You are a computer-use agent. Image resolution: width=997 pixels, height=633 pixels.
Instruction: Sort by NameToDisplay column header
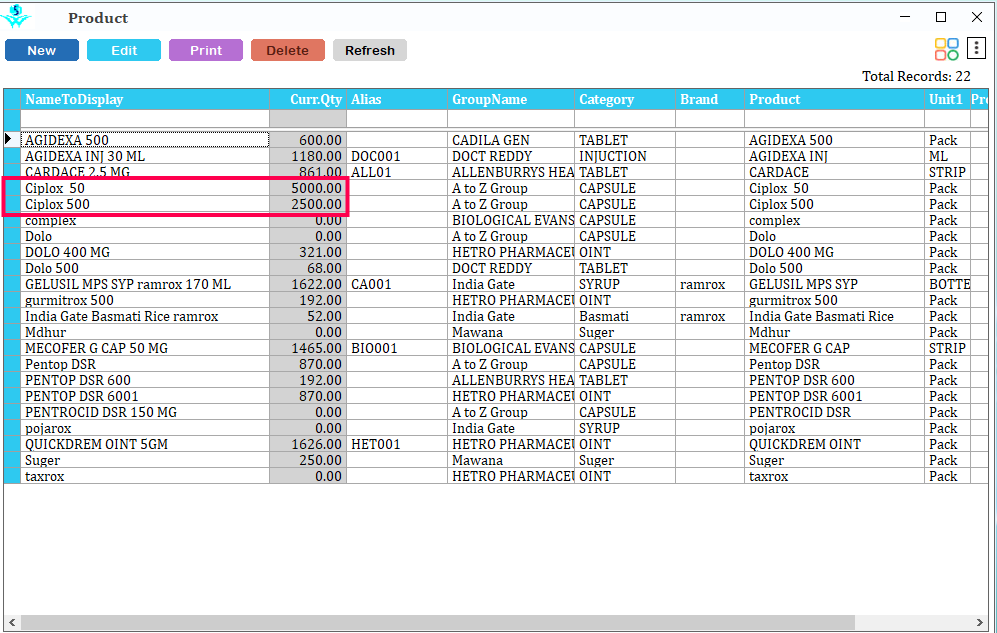point(145,99)
